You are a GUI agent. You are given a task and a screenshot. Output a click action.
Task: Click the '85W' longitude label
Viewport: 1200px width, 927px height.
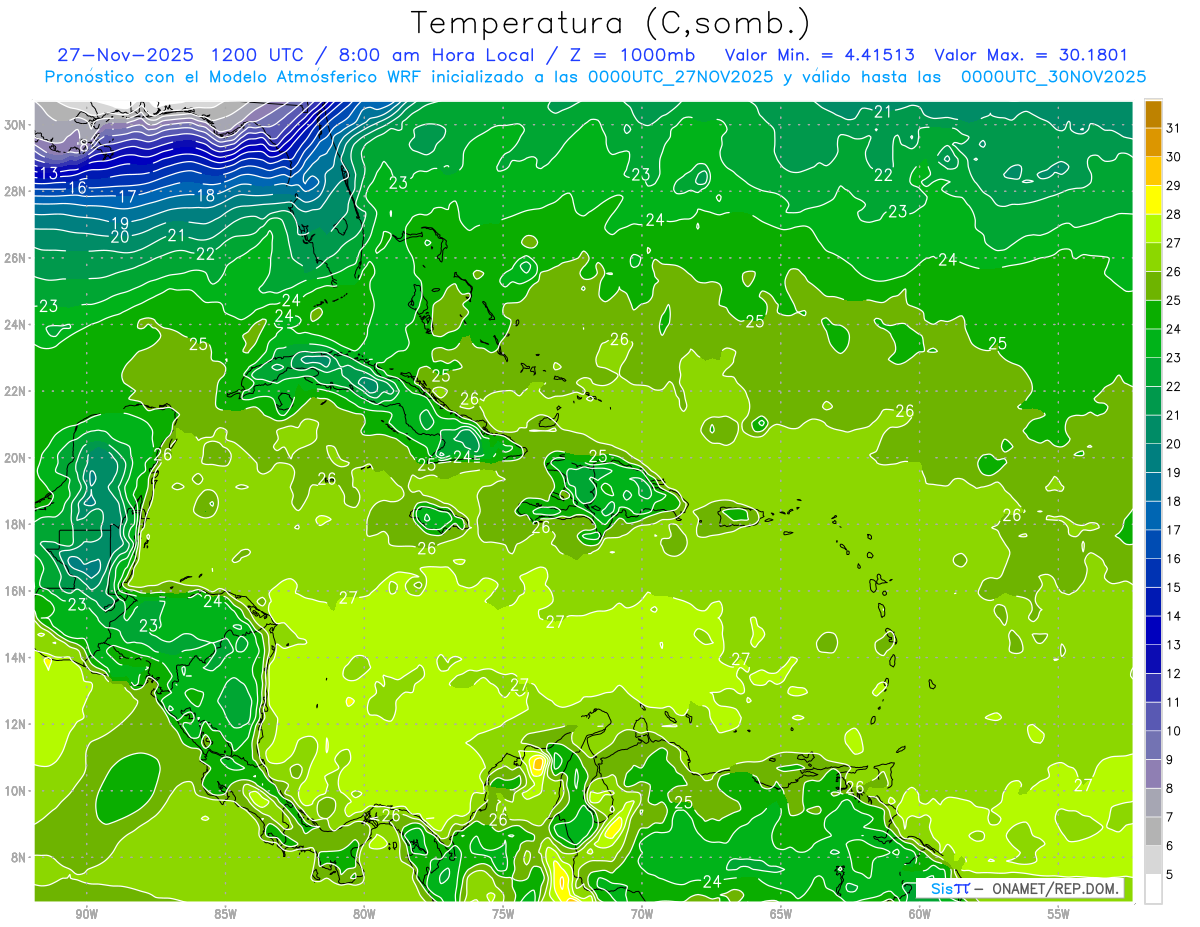click(x=225, y=914)
